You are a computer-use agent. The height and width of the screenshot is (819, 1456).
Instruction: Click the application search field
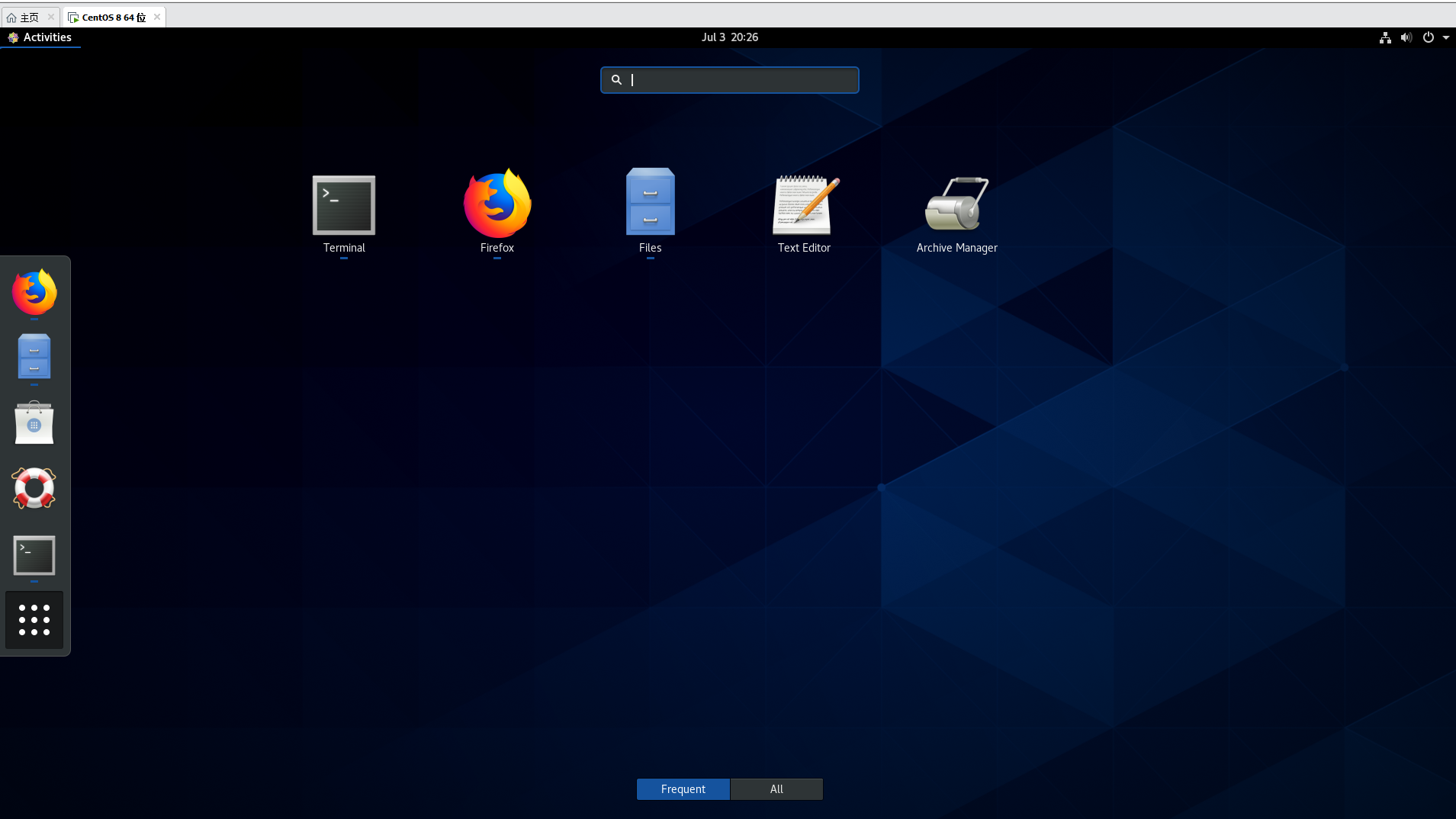click(730, 80)
